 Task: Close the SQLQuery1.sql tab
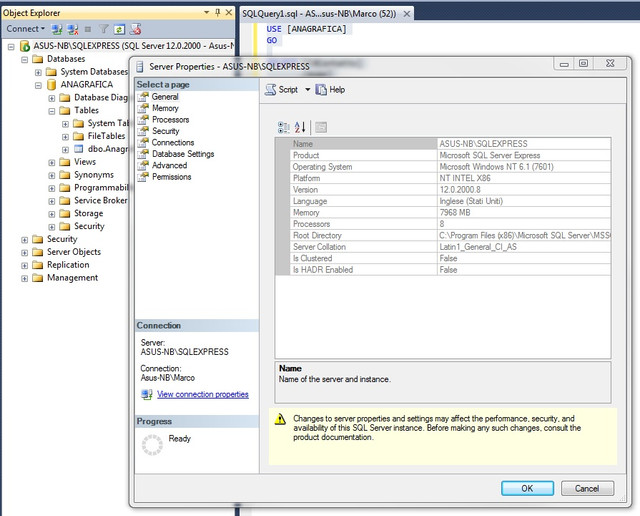(407, 14)
